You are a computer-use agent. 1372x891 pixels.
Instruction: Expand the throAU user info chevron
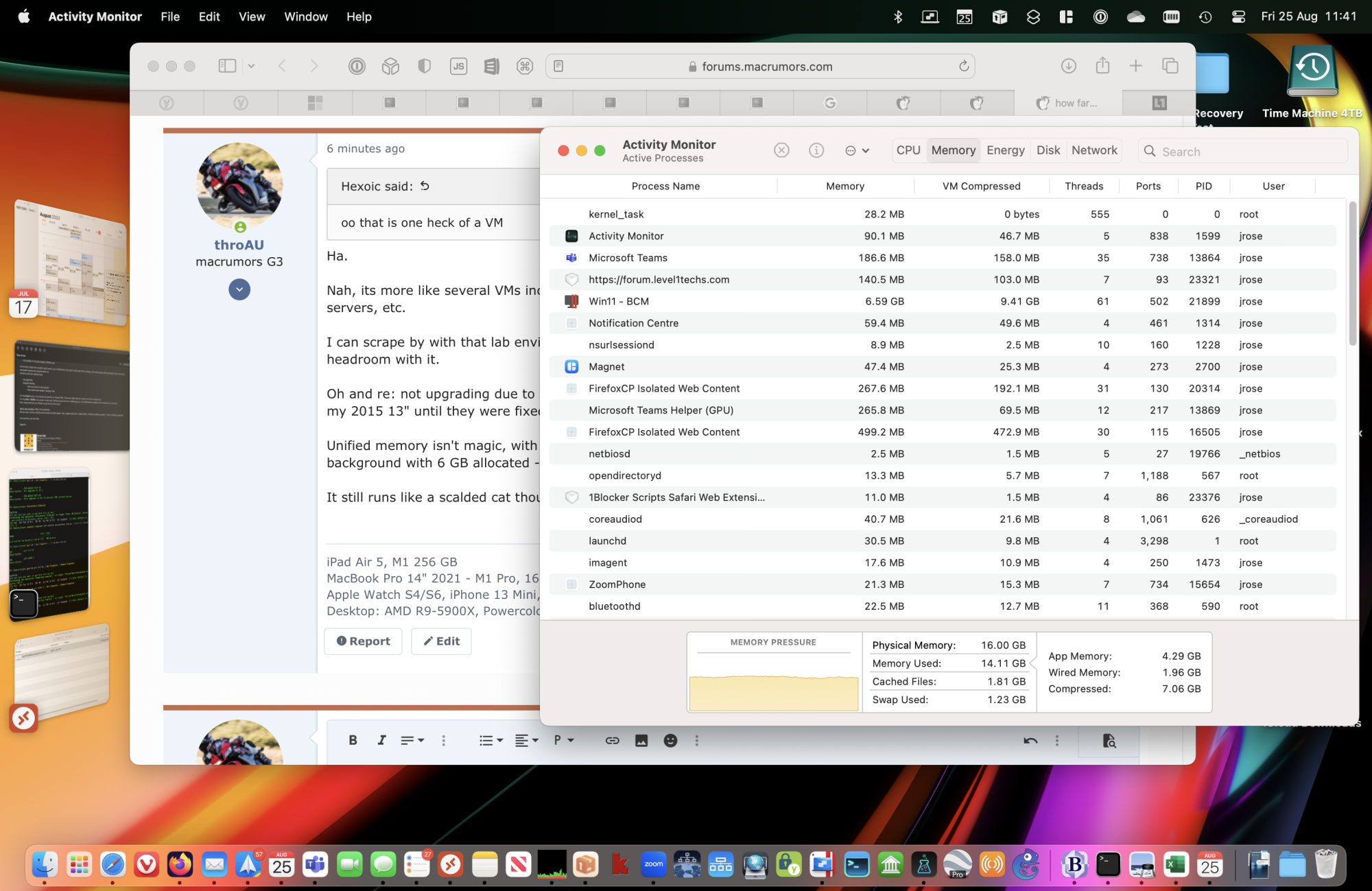pos(239,289)
